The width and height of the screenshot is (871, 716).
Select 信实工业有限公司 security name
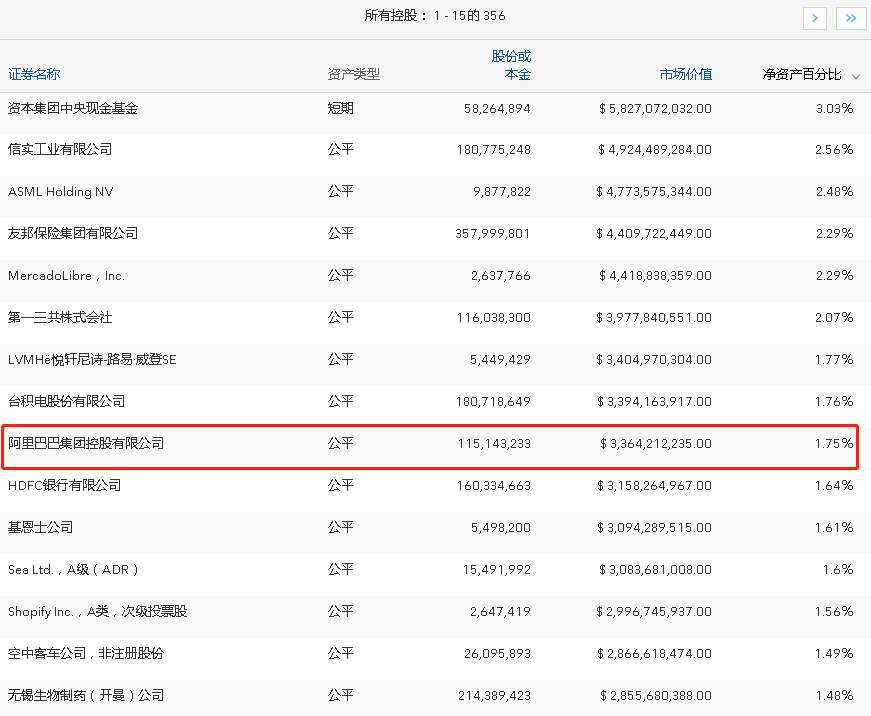point(60,149)
